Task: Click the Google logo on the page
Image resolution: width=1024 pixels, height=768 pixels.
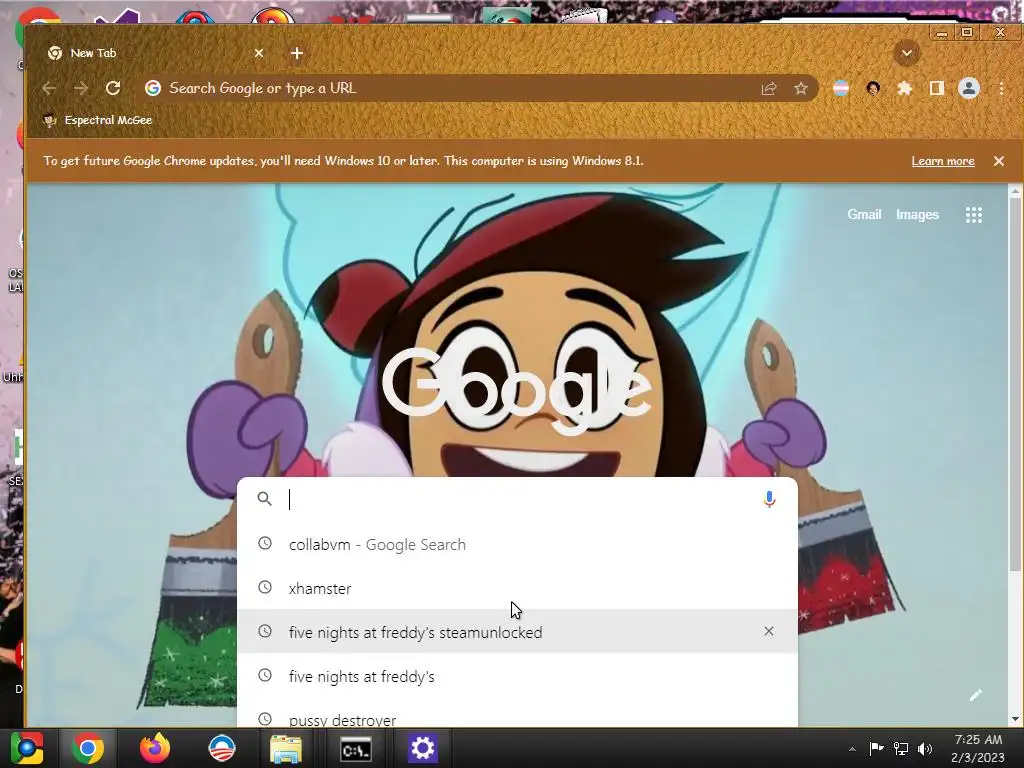Action: 516,390
